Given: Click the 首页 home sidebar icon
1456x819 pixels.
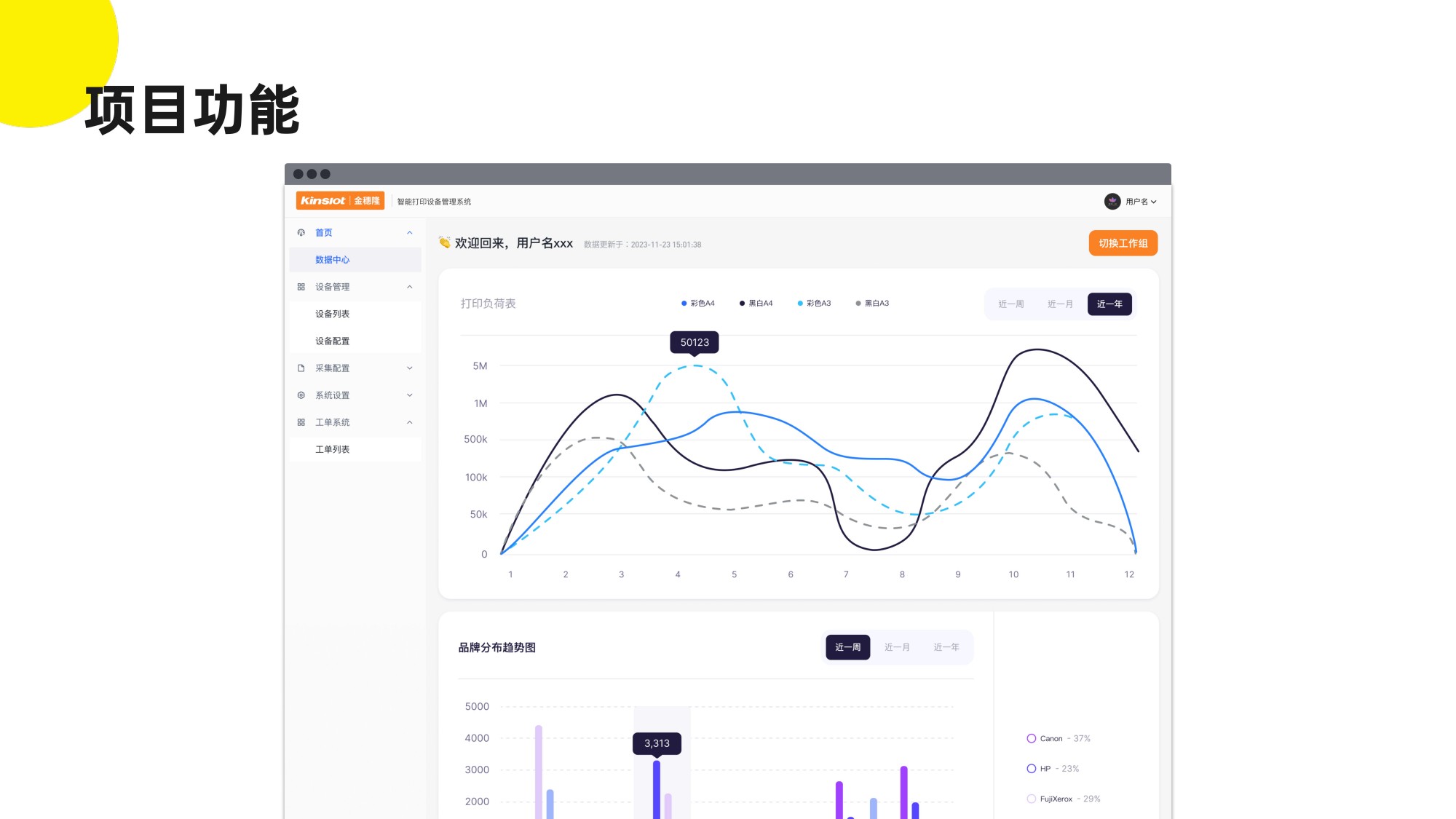Looking at the screenshot, I should tap(301, 233).
